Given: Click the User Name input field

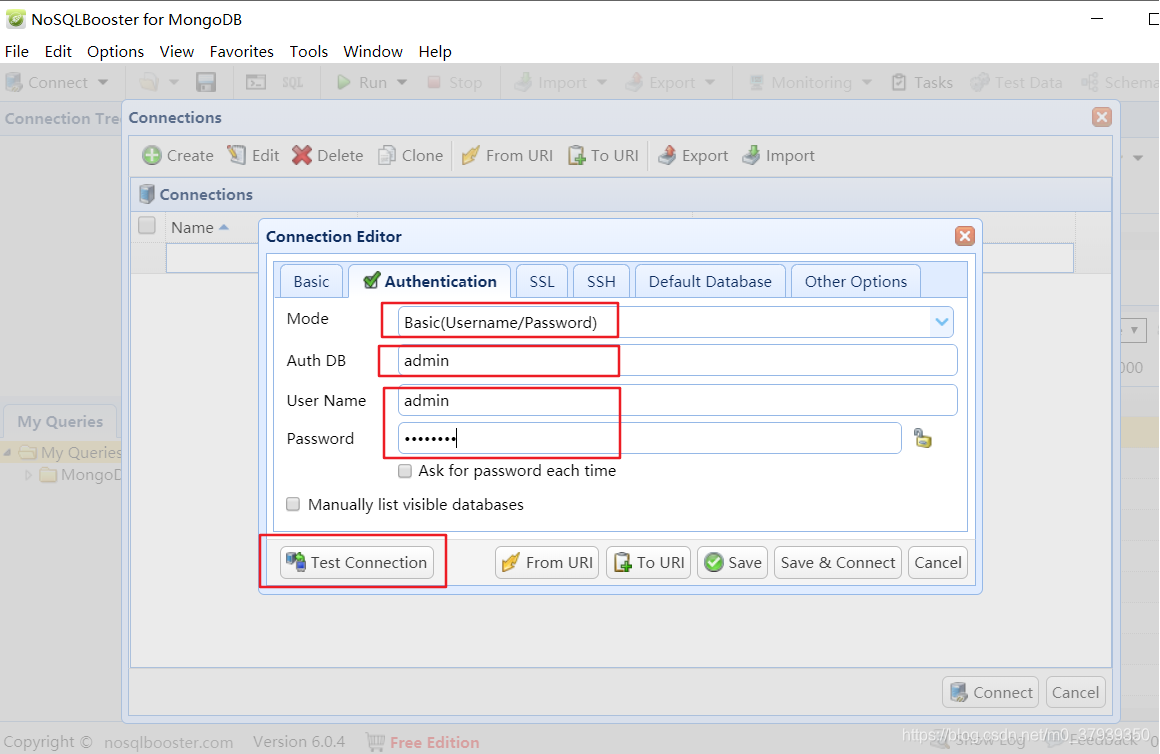Looking at the screenshot, I should [x=678, y=400].
